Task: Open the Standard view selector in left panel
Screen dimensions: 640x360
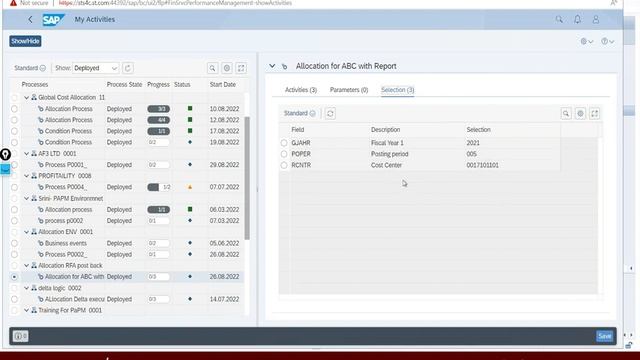Action: [x=30, y=68]
